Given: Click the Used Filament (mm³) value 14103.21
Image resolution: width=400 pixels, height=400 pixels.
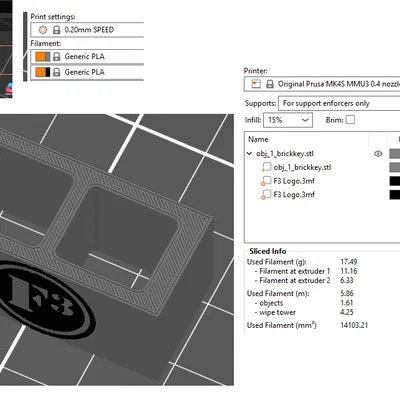Looking at the screenshot, I should pyautogui.click(x=354, y=325).
